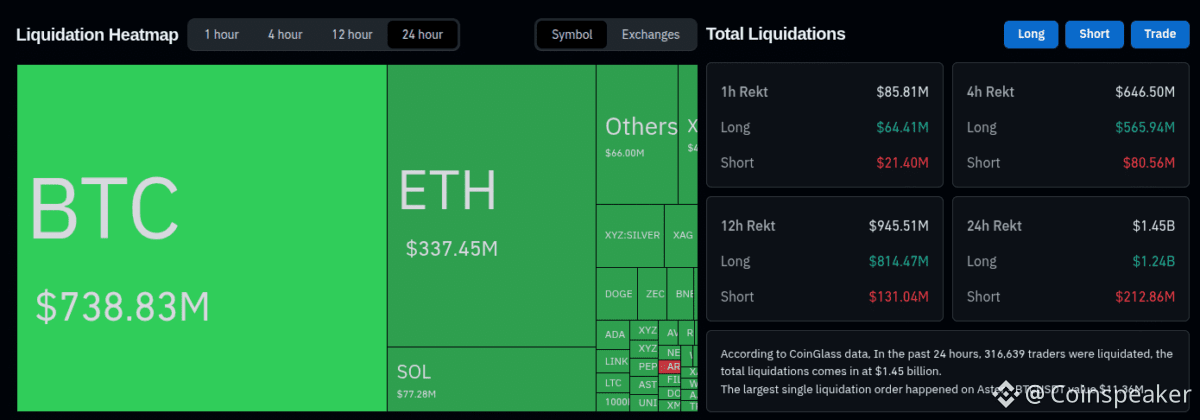Click the $66.00M Others value

(625, 153)
